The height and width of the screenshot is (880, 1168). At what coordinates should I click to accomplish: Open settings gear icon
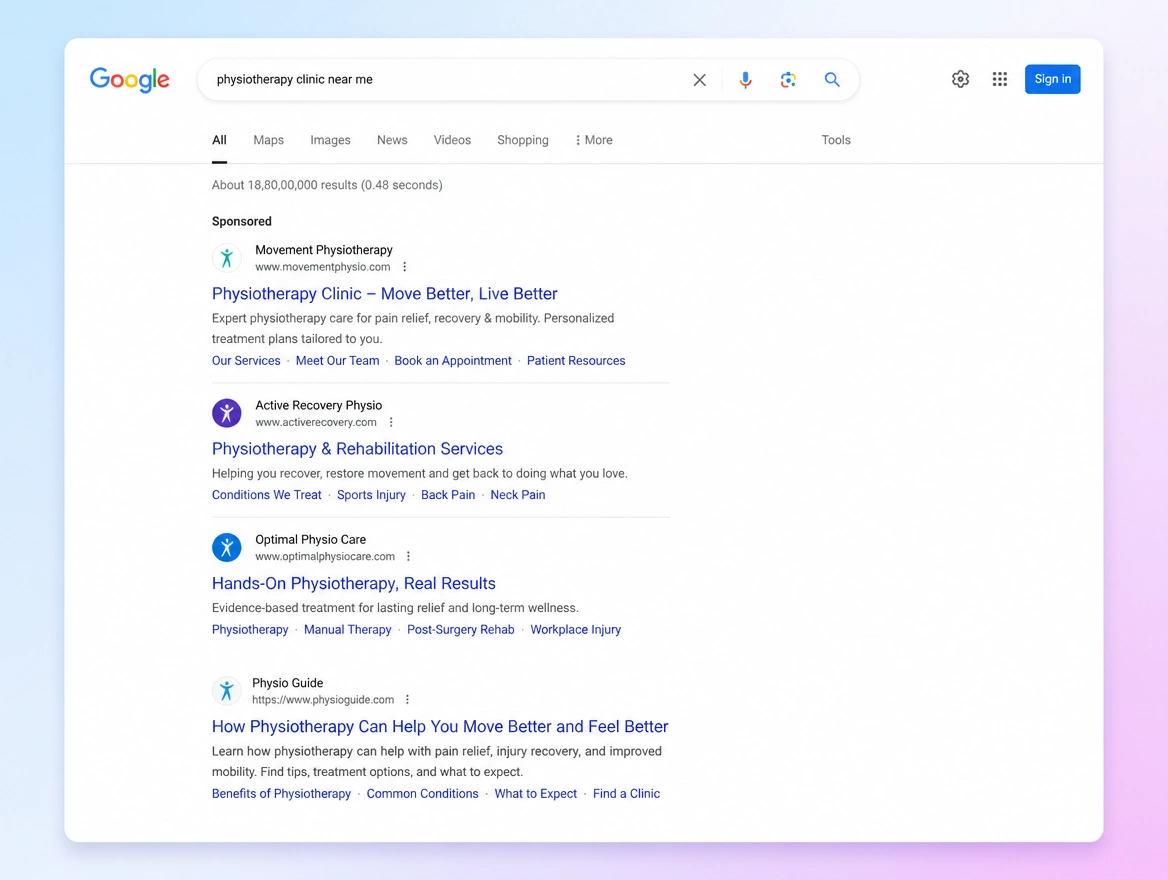960,79
